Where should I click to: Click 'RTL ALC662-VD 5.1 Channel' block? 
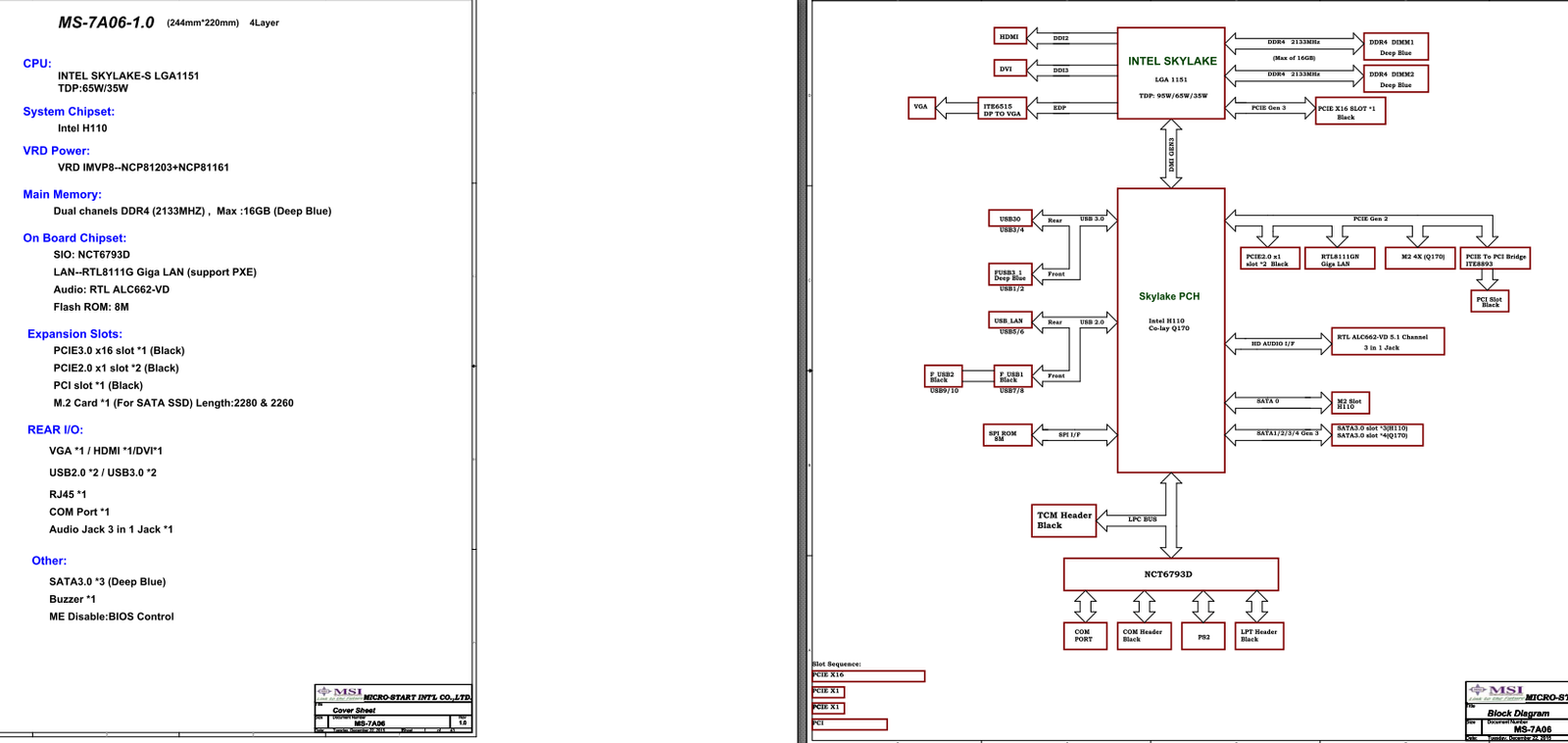click(x=1388, y=341)
